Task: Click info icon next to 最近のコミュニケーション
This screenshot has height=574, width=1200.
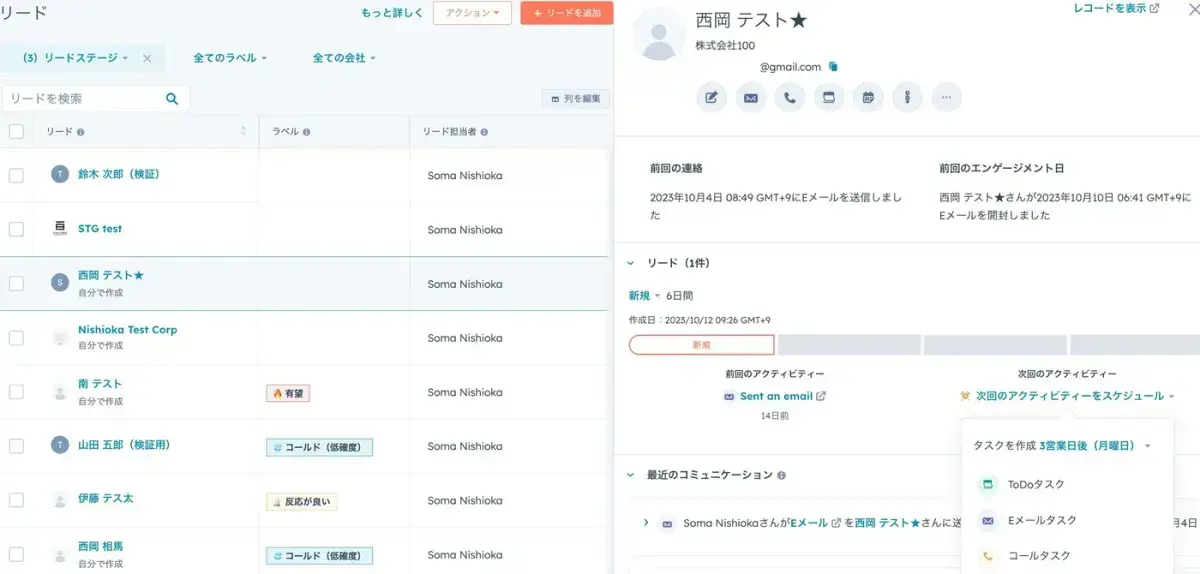Action: click(781, 475)
